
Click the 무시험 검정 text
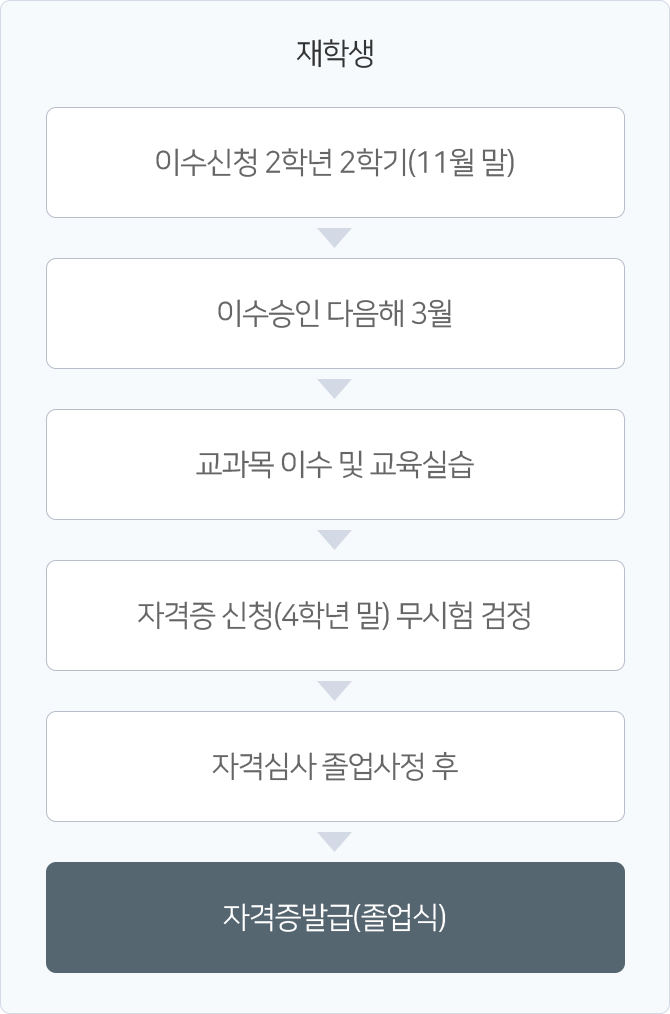pos(463,615)
